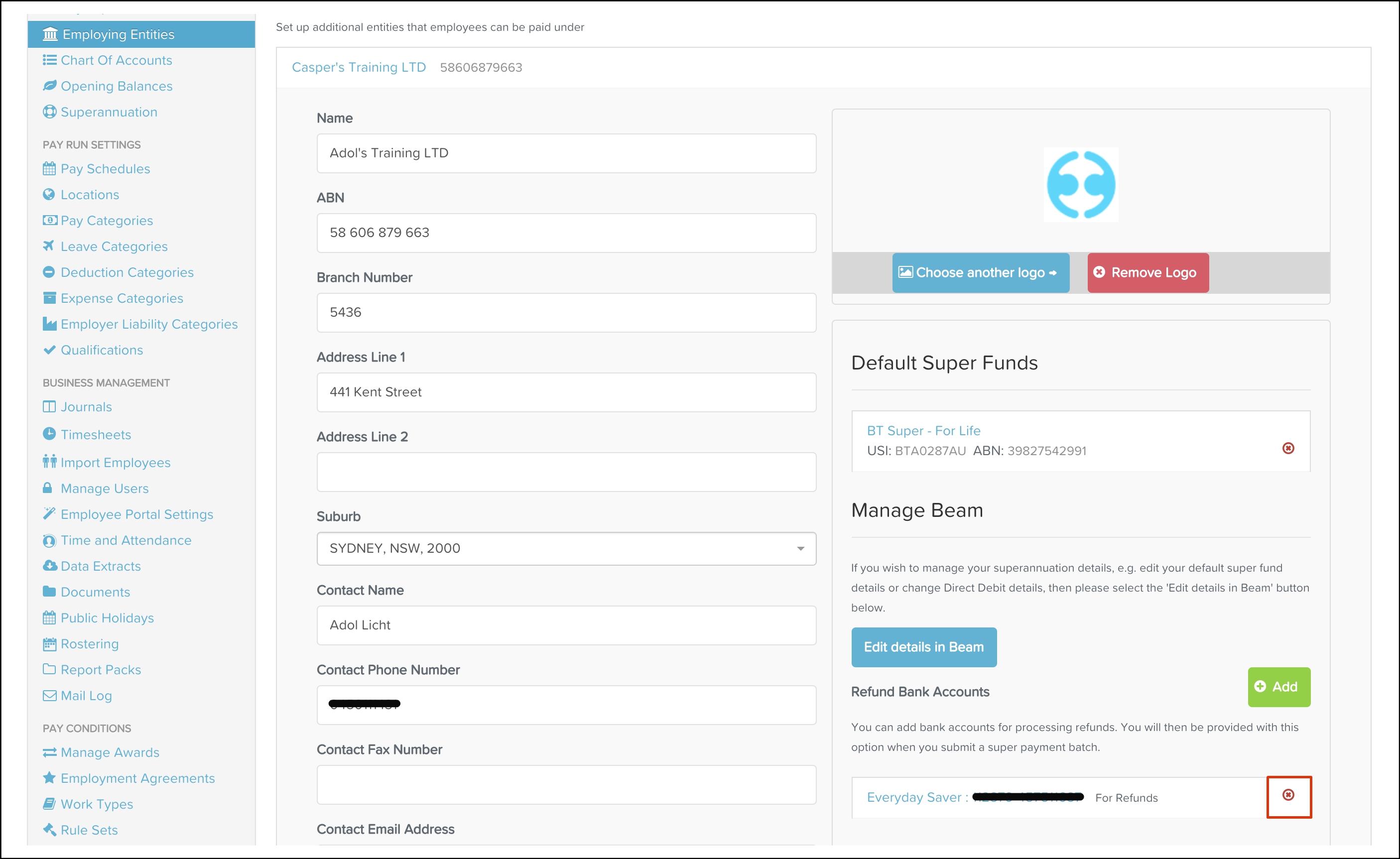Click the Timesheets clock icon

click(49, 434)
